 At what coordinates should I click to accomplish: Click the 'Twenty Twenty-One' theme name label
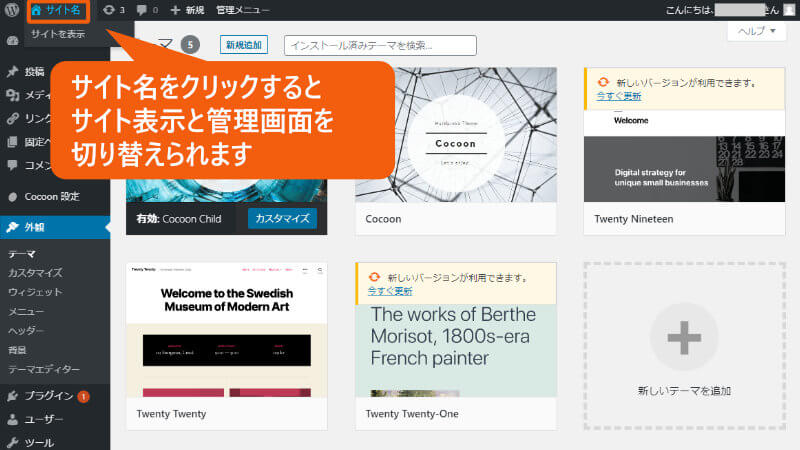(x=412, y=414)
